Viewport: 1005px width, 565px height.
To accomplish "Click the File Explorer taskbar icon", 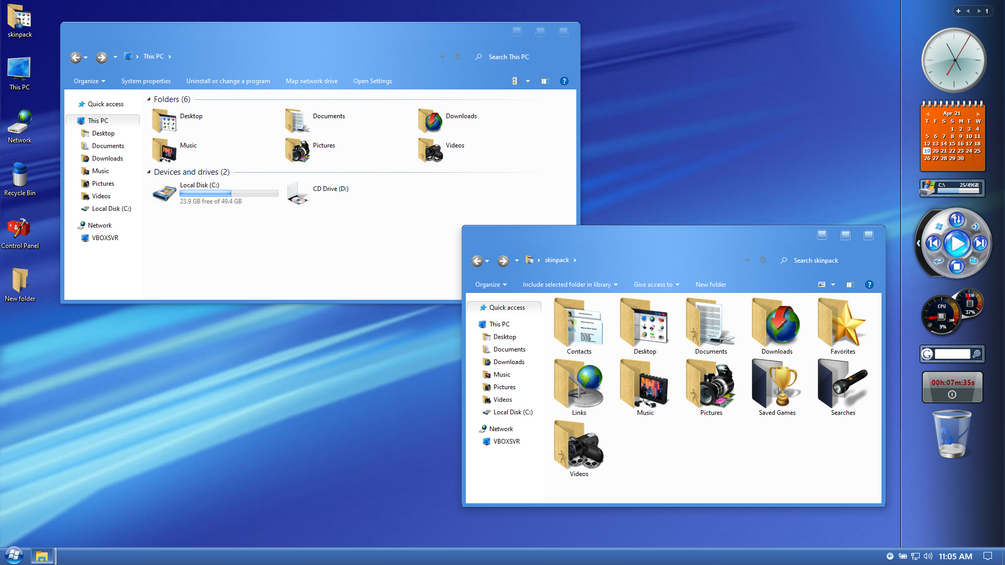I will click(42, 556).
